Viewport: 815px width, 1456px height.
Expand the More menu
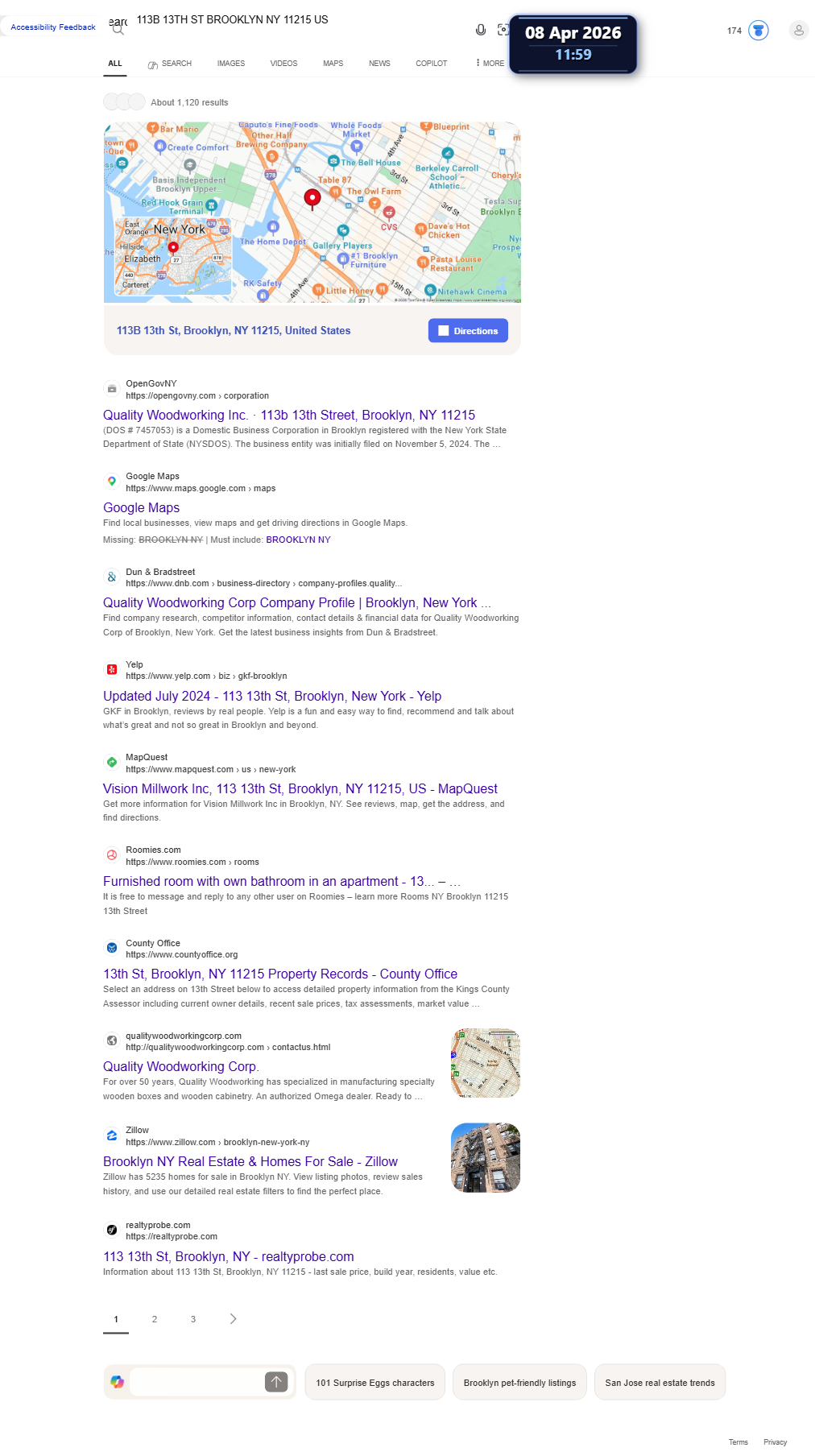point(490,63)
